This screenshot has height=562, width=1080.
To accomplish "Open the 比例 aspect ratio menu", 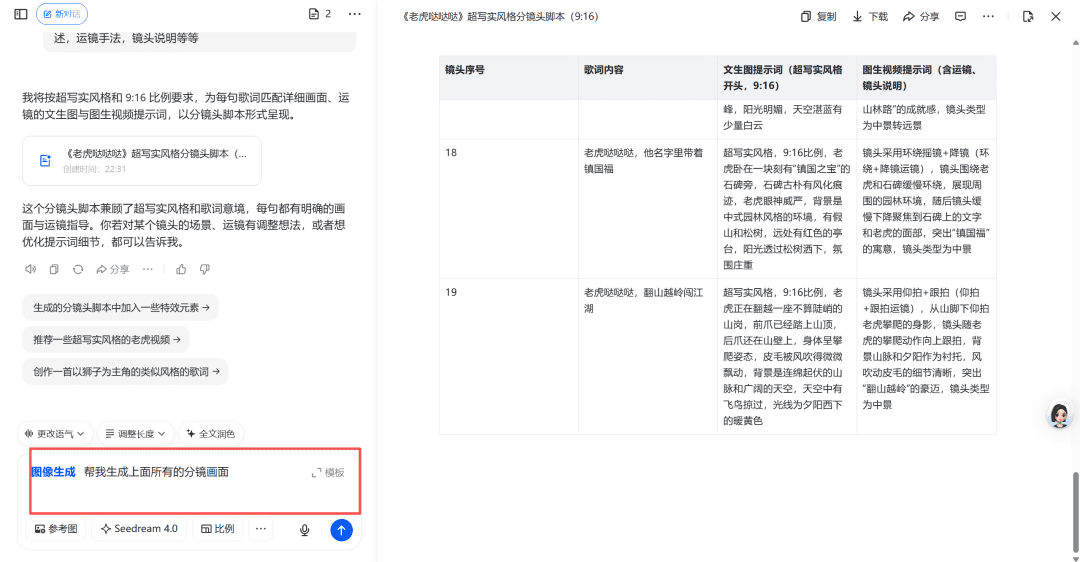I will pos(218,529).
